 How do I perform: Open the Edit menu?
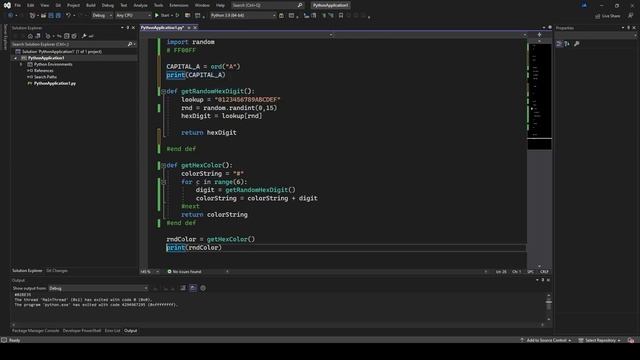tap(31, 5)
